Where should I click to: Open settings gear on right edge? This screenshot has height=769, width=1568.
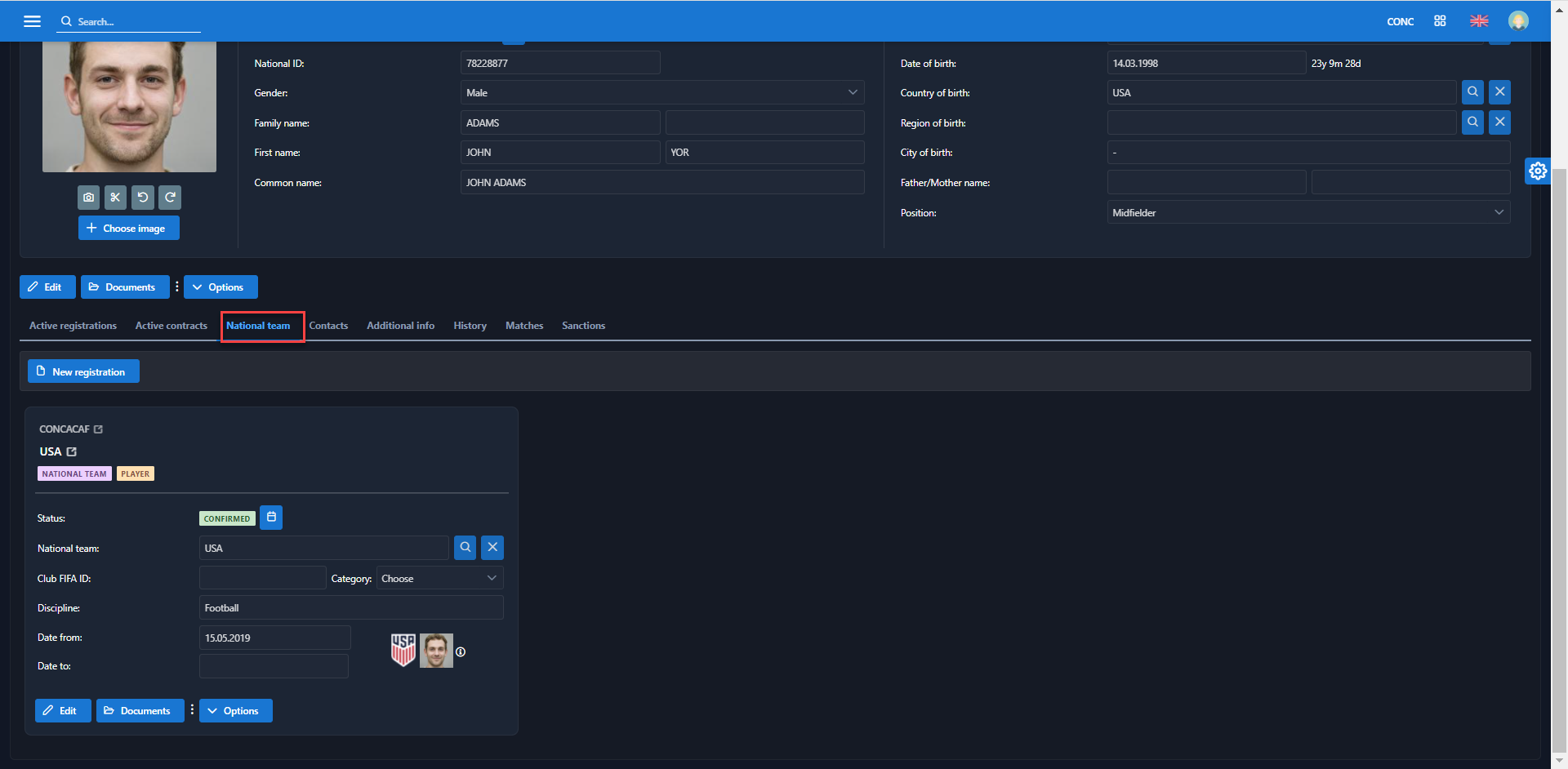click(x=1538, y=171)
